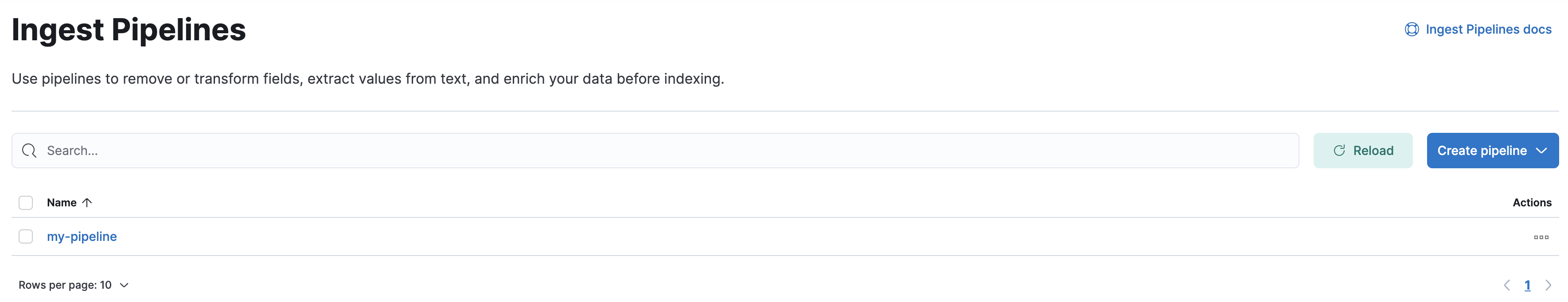Click the next page arrow

(1549, 284)
